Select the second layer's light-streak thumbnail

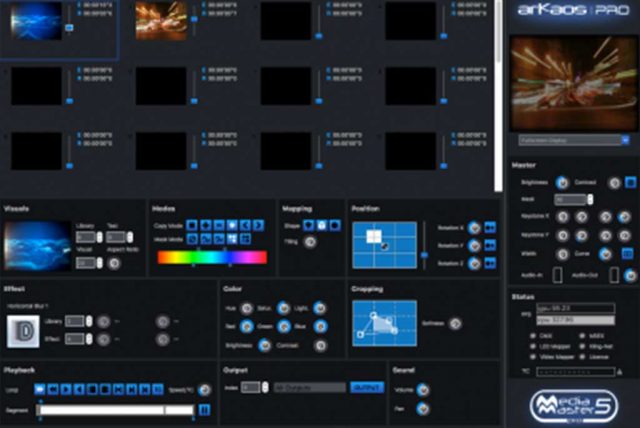(x=160, y=20)
